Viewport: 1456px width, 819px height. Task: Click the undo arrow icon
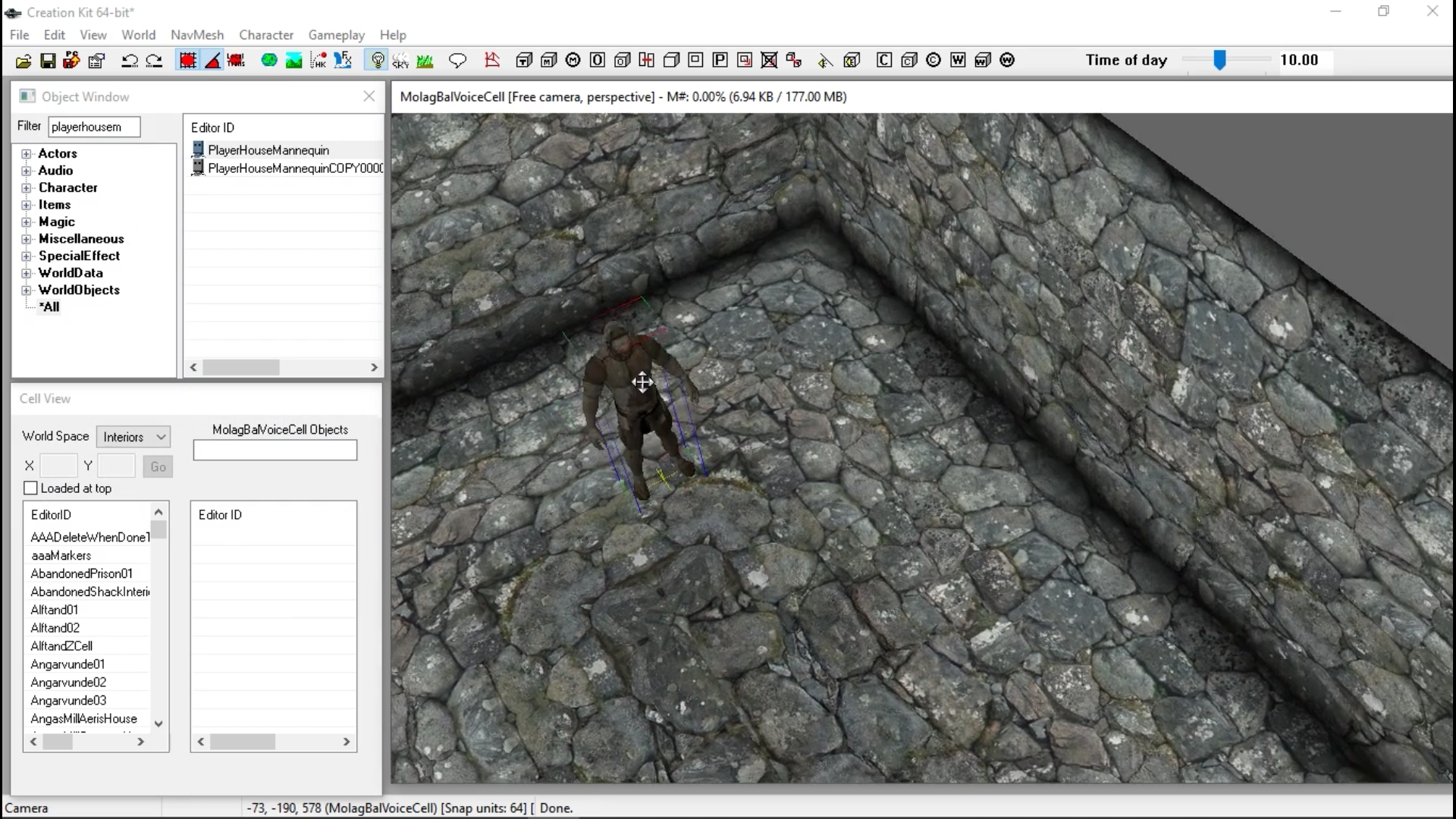click(x=130, y=61)
